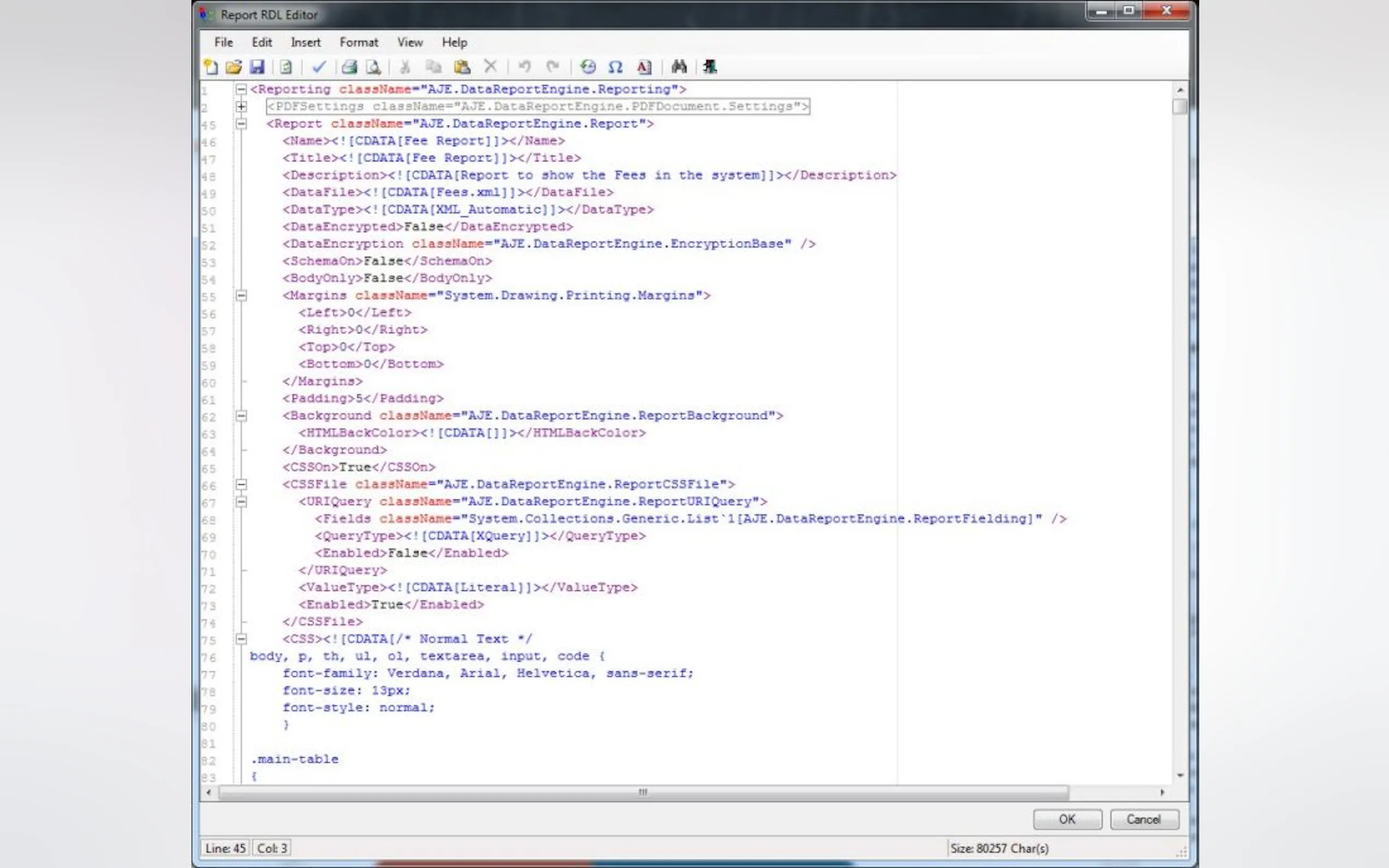Click the exit door toolbar icon
This screenshot has height=868, width=1389.
710,67
